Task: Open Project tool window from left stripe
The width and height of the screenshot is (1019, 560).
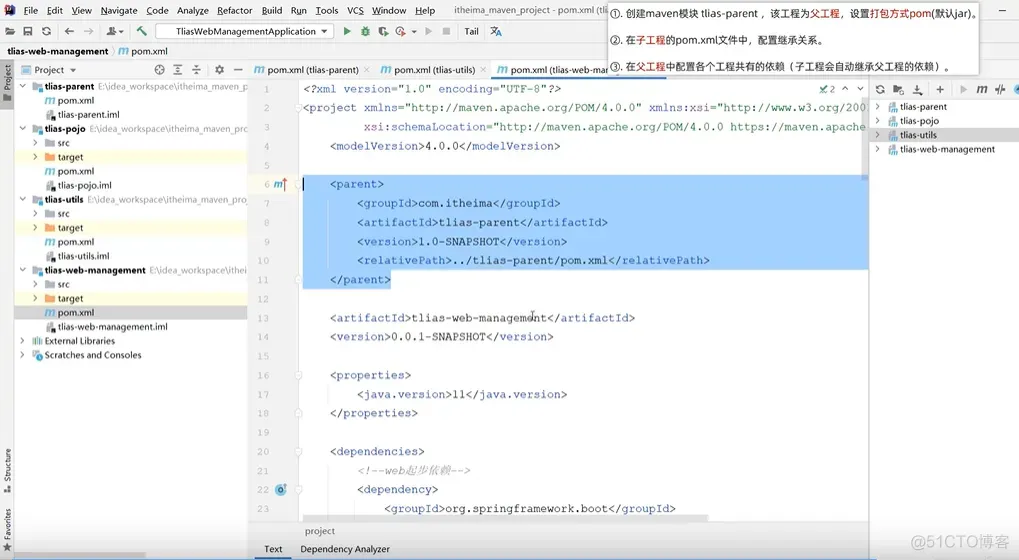Action: click(x=7, y=83)
